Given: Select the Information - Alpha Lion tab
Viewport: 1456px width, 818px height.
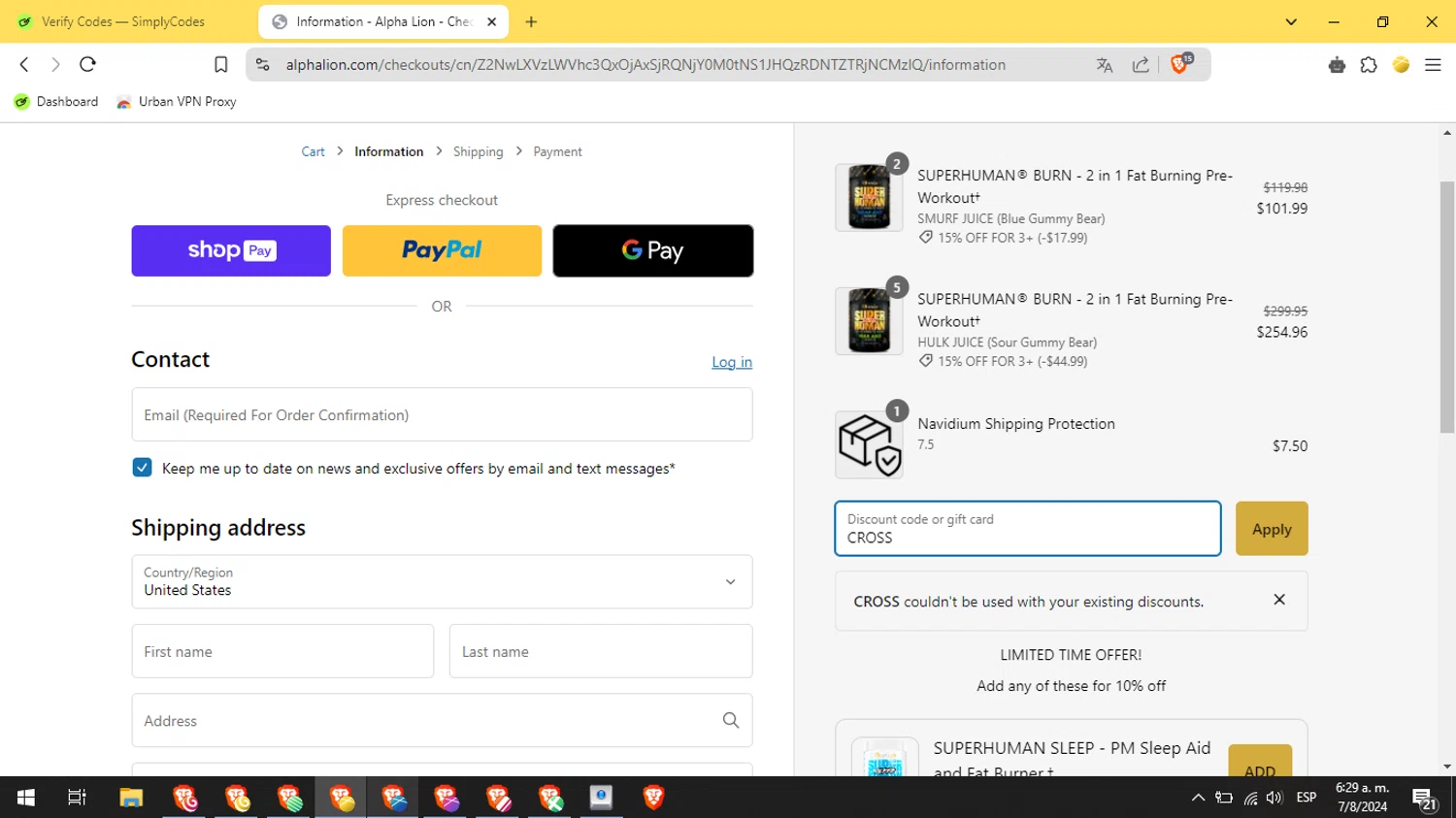Looking at the screenshot, I should tap(383, 21).
